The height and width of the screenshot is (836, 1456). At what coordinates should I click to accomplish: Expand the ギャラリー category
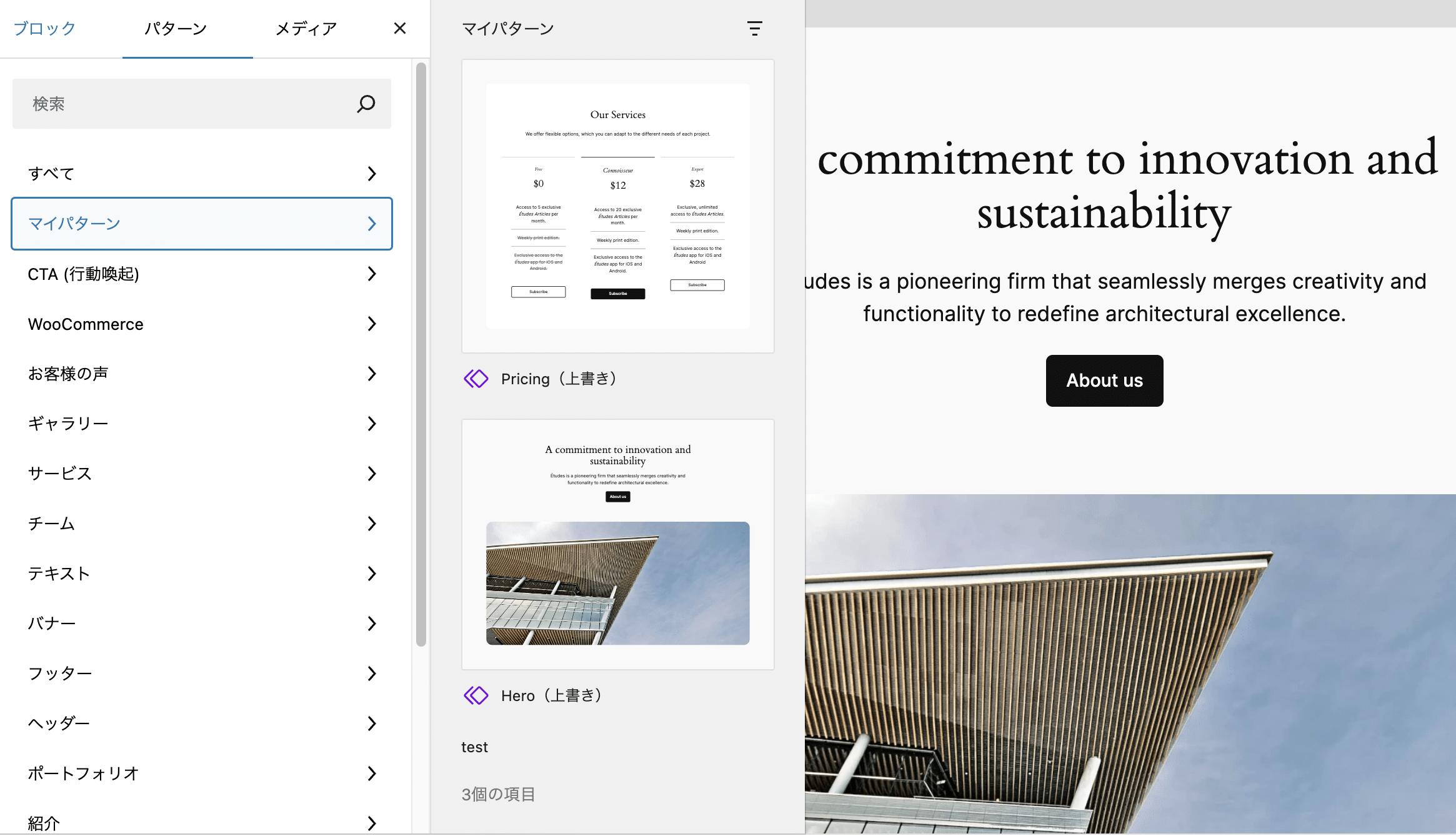point(201,424)
